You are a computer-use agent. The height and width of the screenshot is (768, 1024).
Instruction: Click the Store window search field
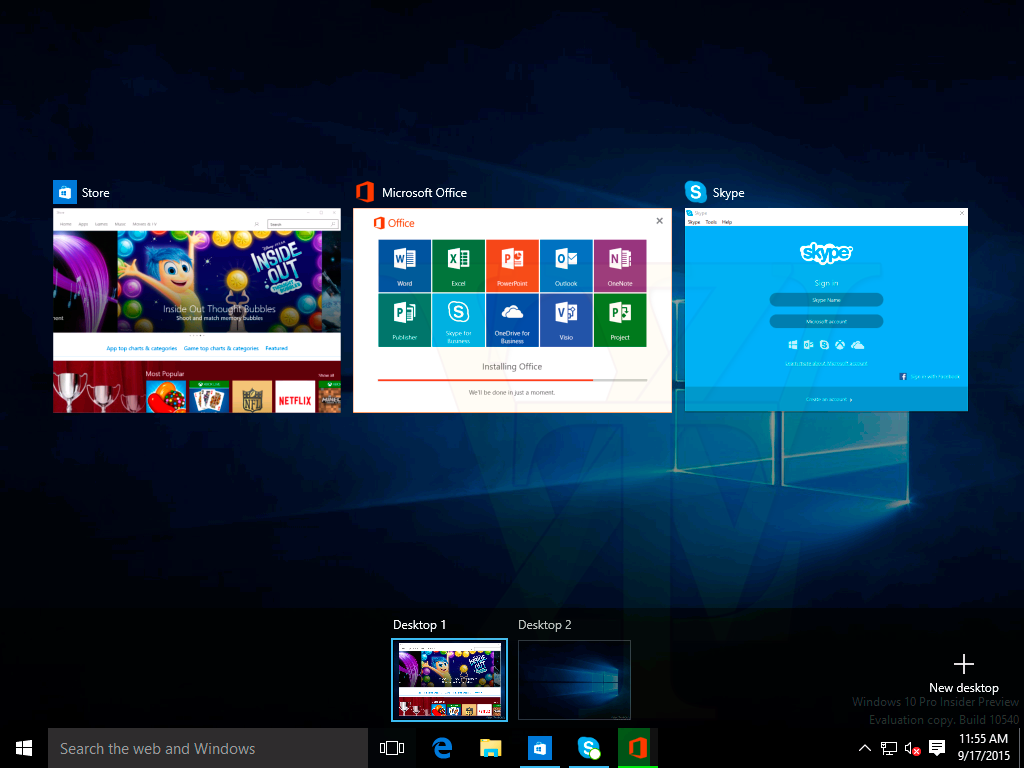tap(304, 224)
